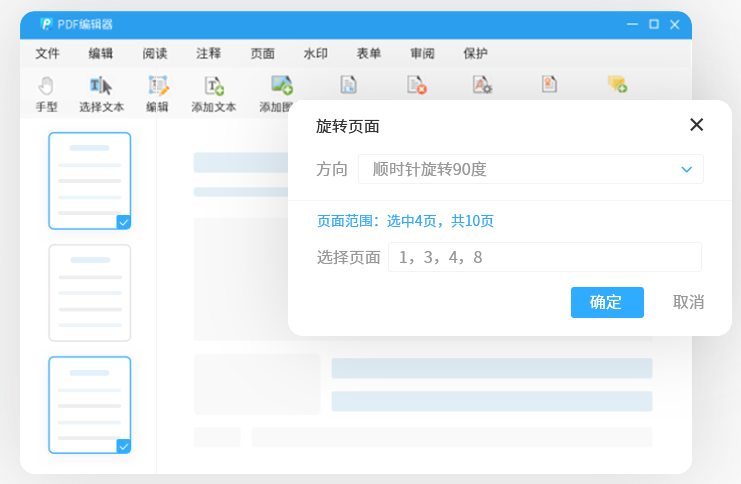Click the PDF编辑器 app logo icon
This screenshot has height=484, width=741.
tap(46, 24)
